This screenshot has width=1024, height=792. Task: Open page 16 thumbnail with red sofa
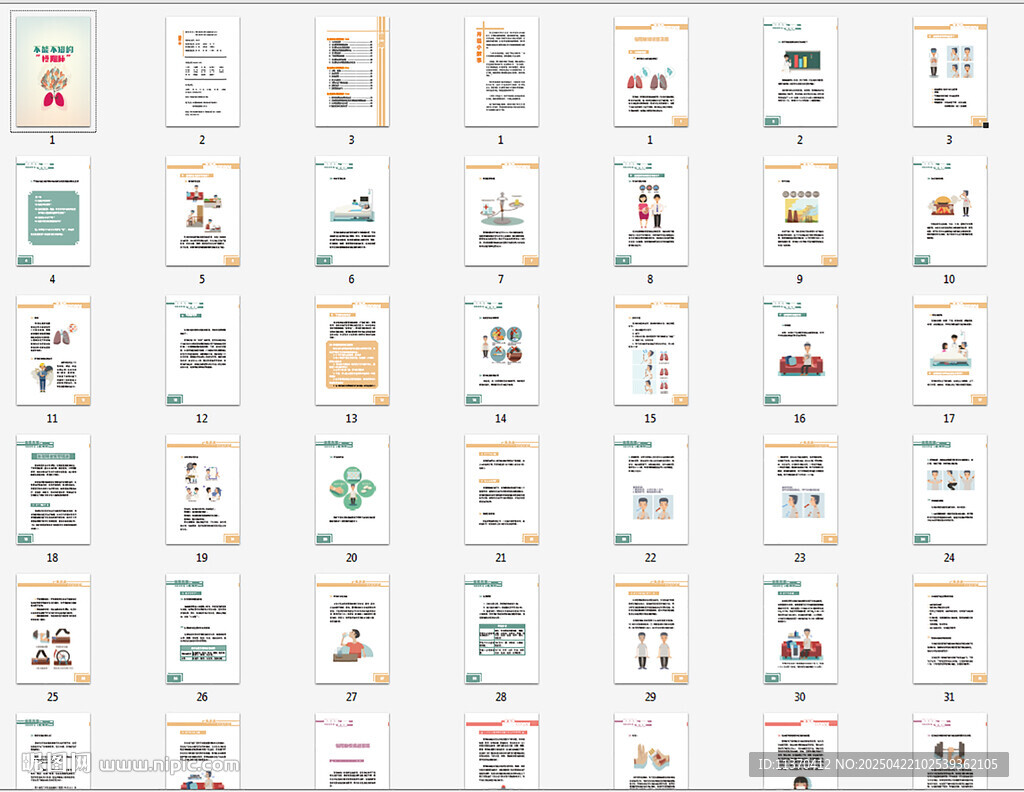pyautogui.click(x=801, y=350)
